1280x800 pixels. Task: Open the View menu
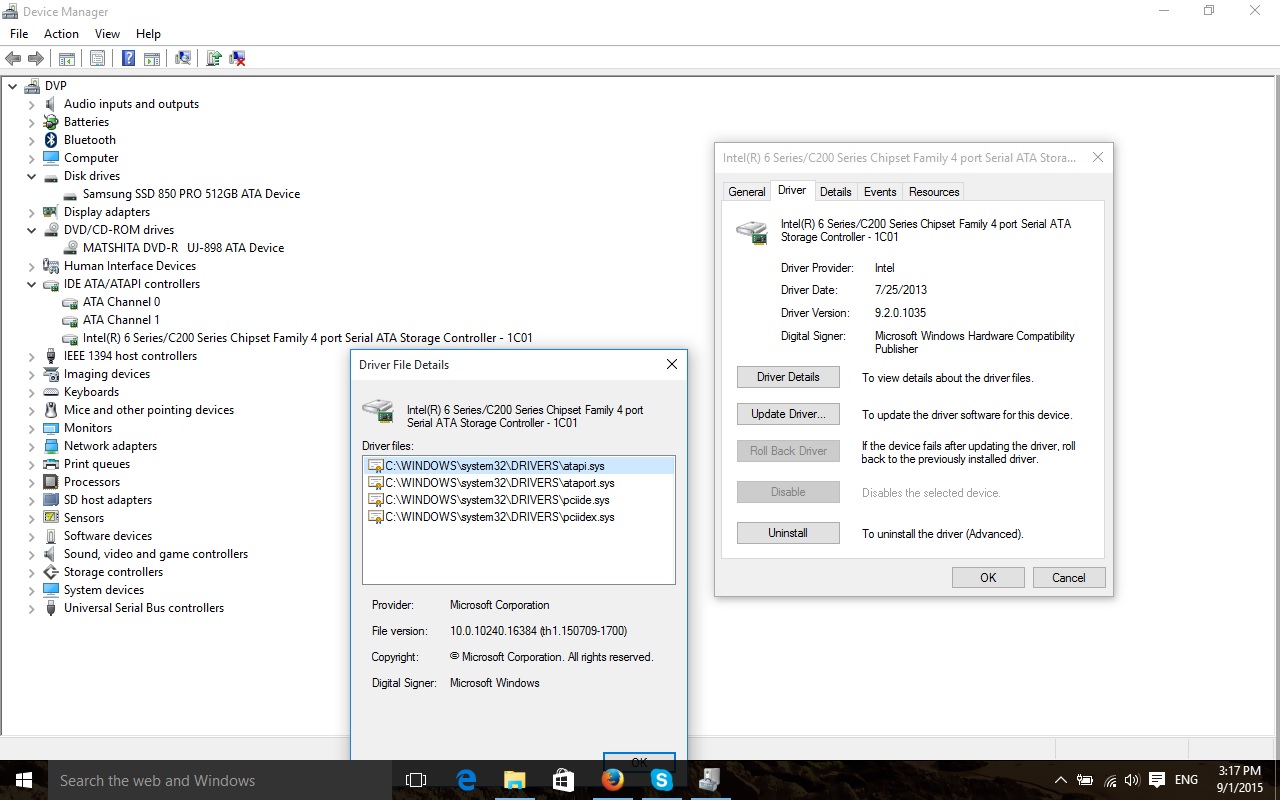[107, 34]
